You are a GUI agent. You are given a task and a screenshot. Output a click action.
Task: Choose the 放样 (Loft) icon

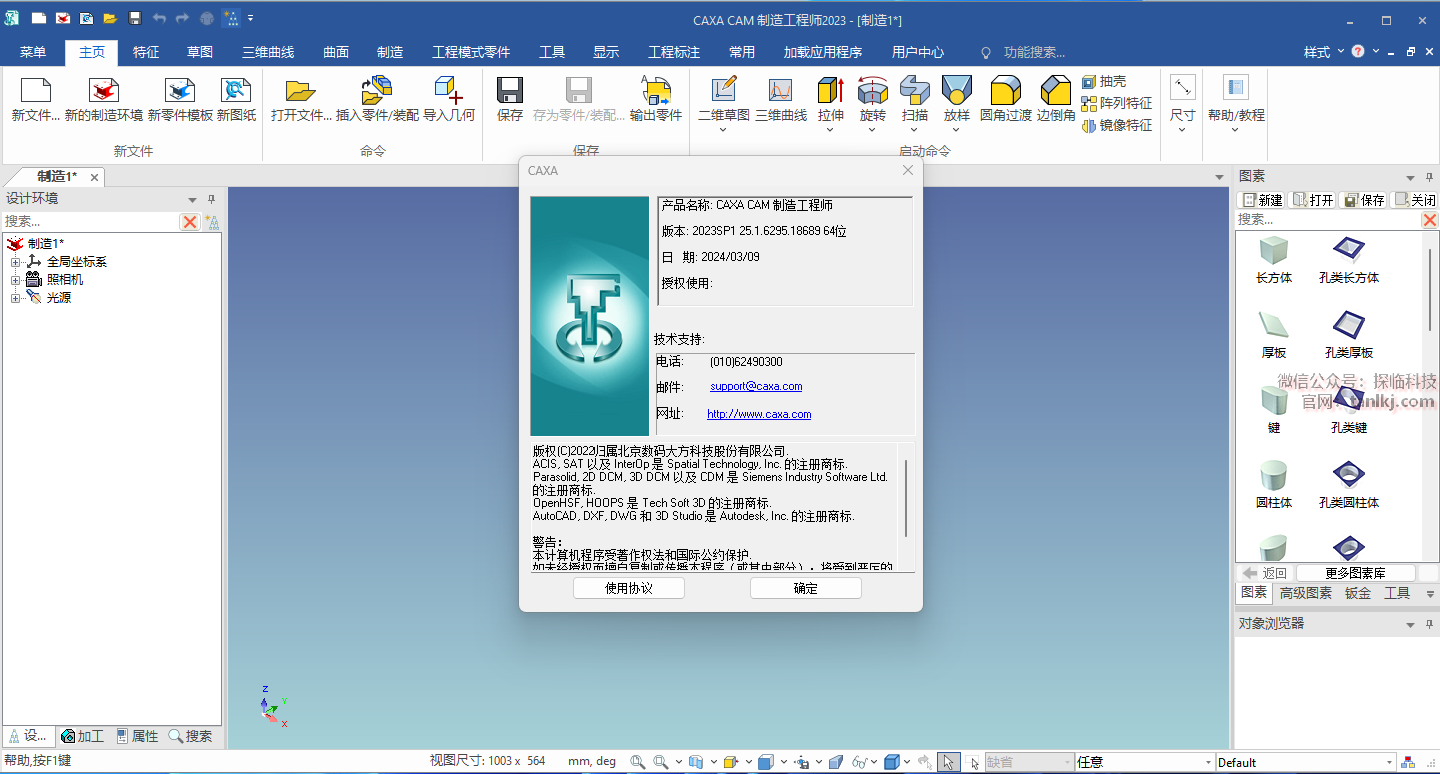coord(956,91)
